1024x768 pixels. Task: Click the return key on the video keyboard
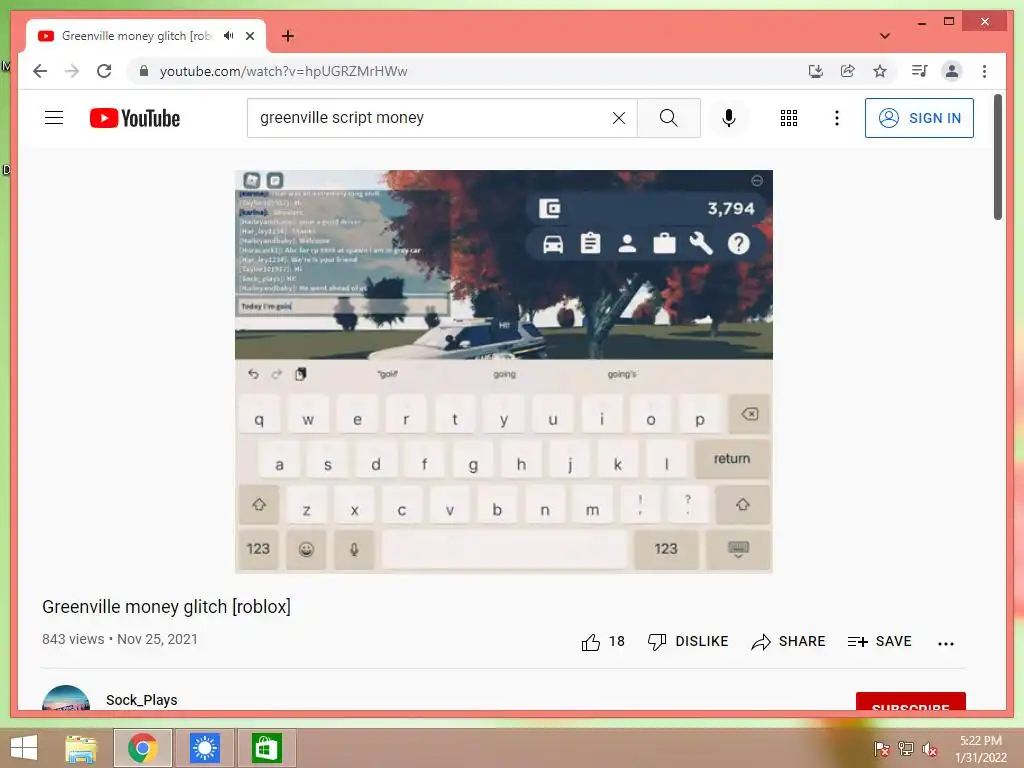731,458
